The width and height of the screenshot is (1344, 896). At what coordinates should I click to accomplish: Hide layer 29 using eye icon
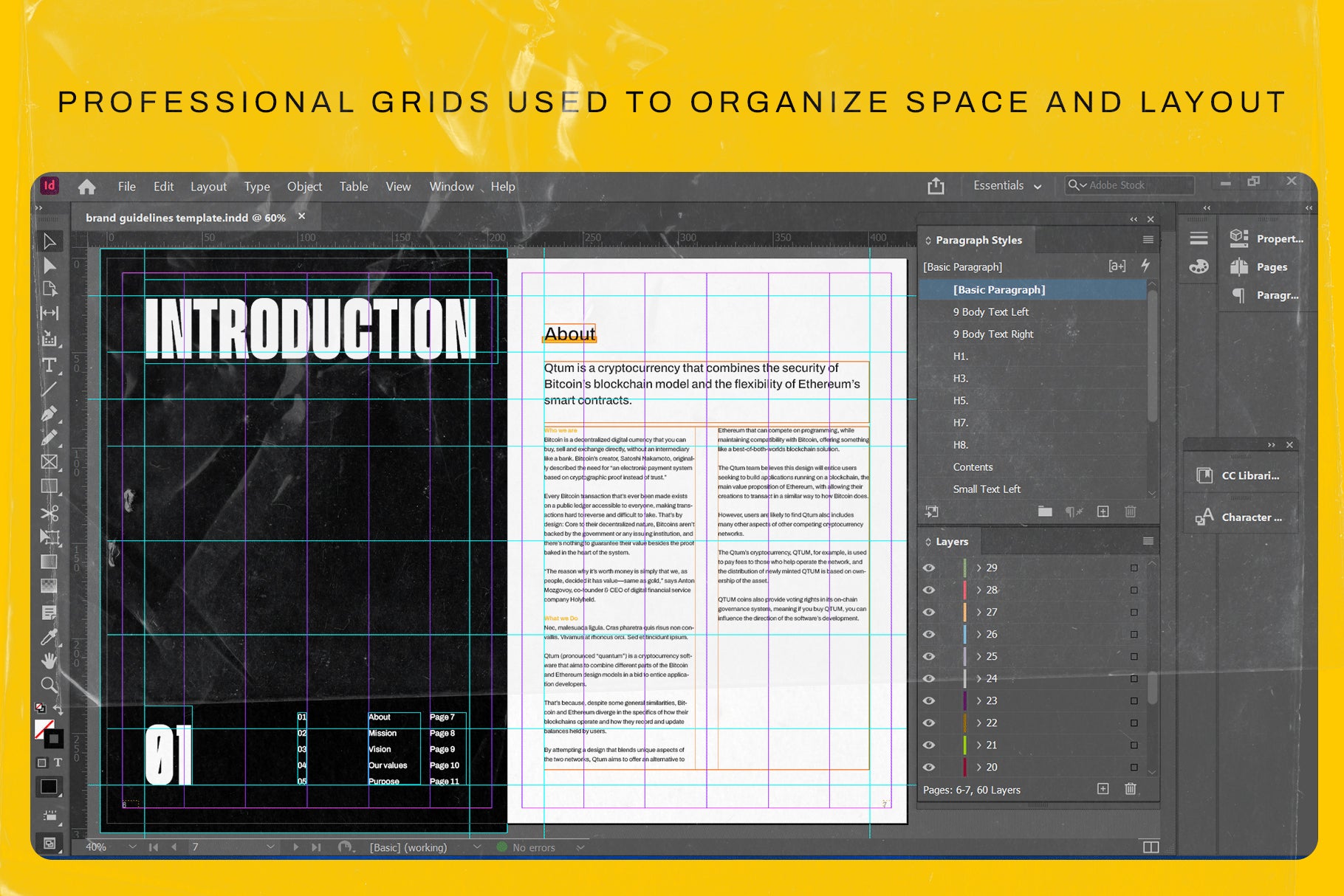tap(929, 568)
